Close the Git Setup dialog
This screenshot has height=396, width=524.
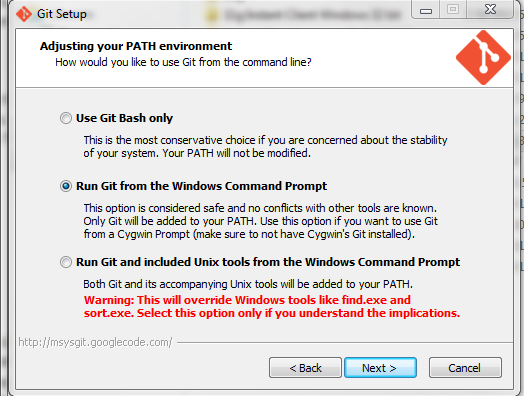pos(490,9)
